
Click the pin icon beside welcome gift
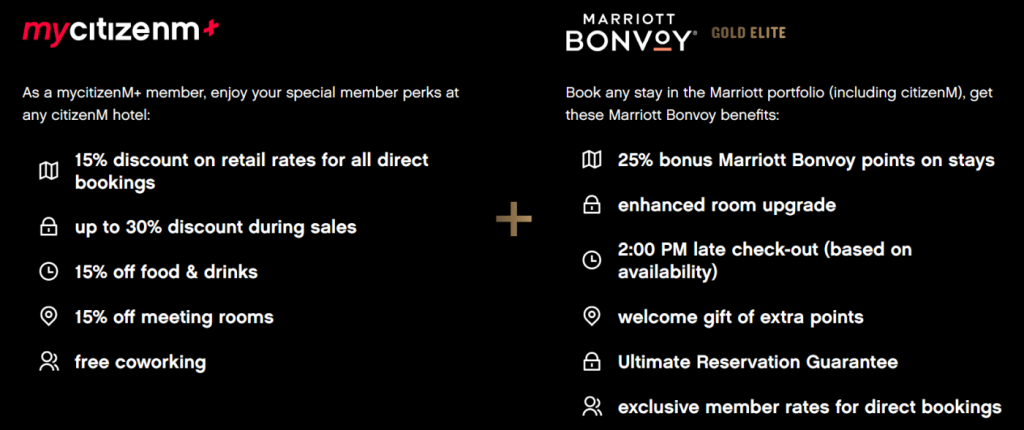pyautogui.click(x=592, y=317)
